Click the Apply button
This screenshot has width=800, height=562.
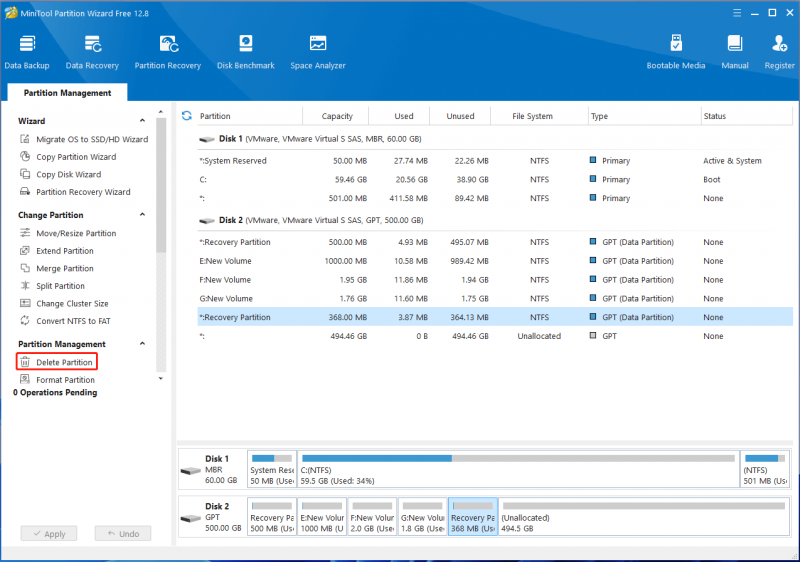point(49,533)
